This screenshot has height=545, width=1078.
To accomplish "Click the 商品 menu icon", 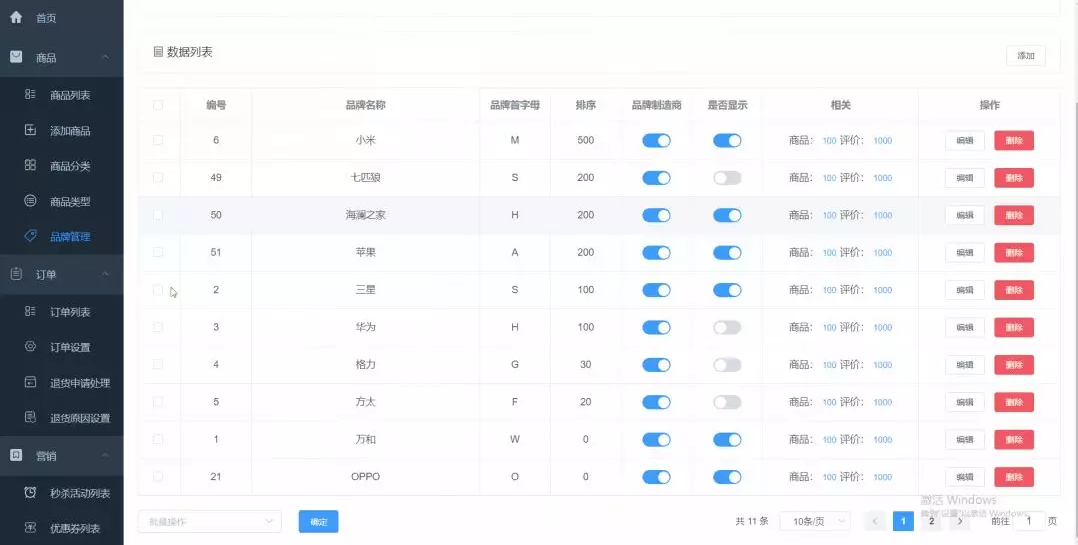I will pos(16,58).
